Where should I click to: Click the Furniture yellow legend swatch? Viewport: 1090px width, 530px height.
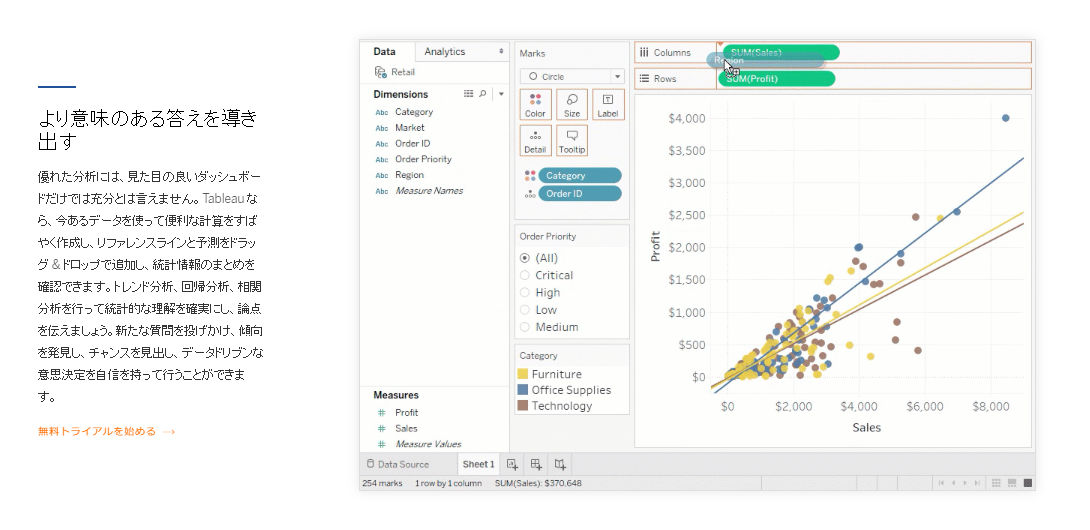coord(523,374)
